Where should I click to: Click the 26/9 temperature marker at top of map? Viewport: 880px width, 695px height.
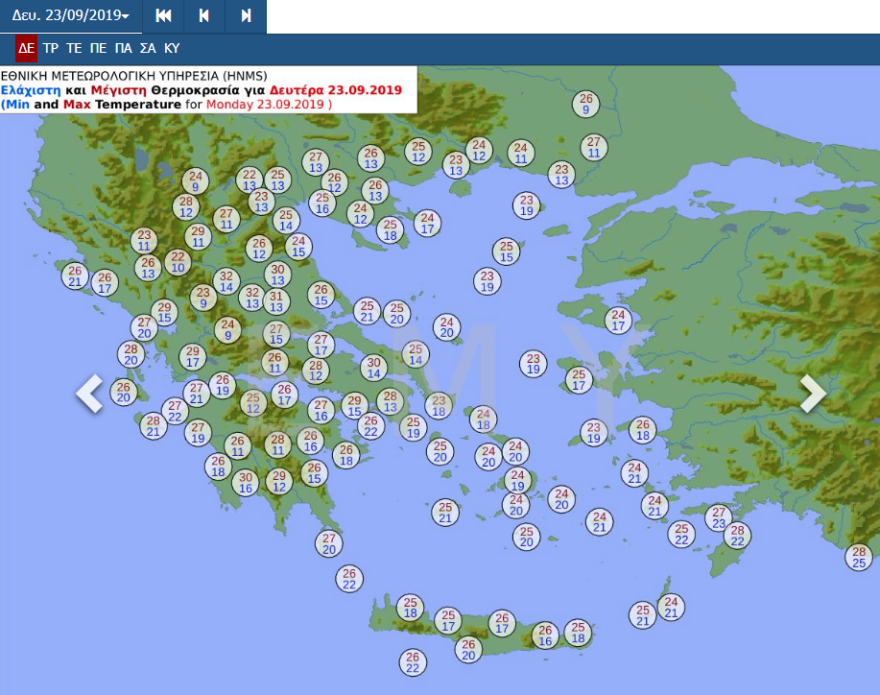coord(586,103)
